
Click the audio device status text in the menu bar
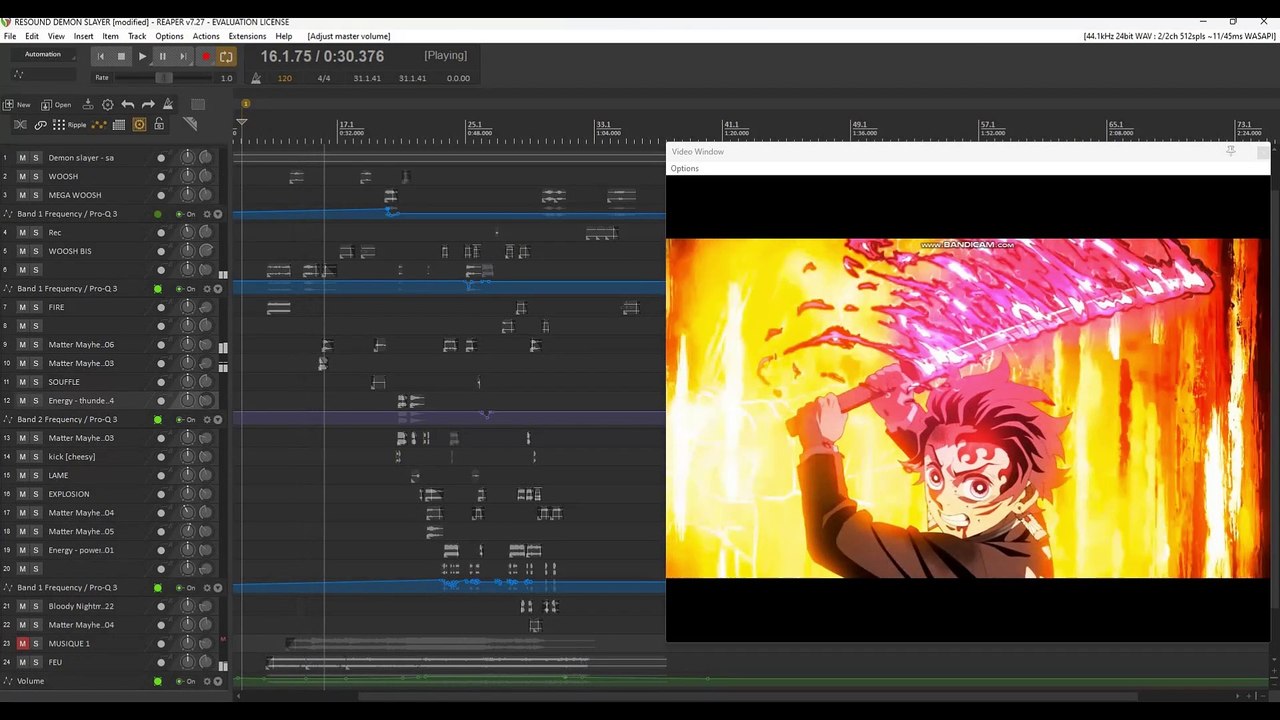coord(1179,36)
